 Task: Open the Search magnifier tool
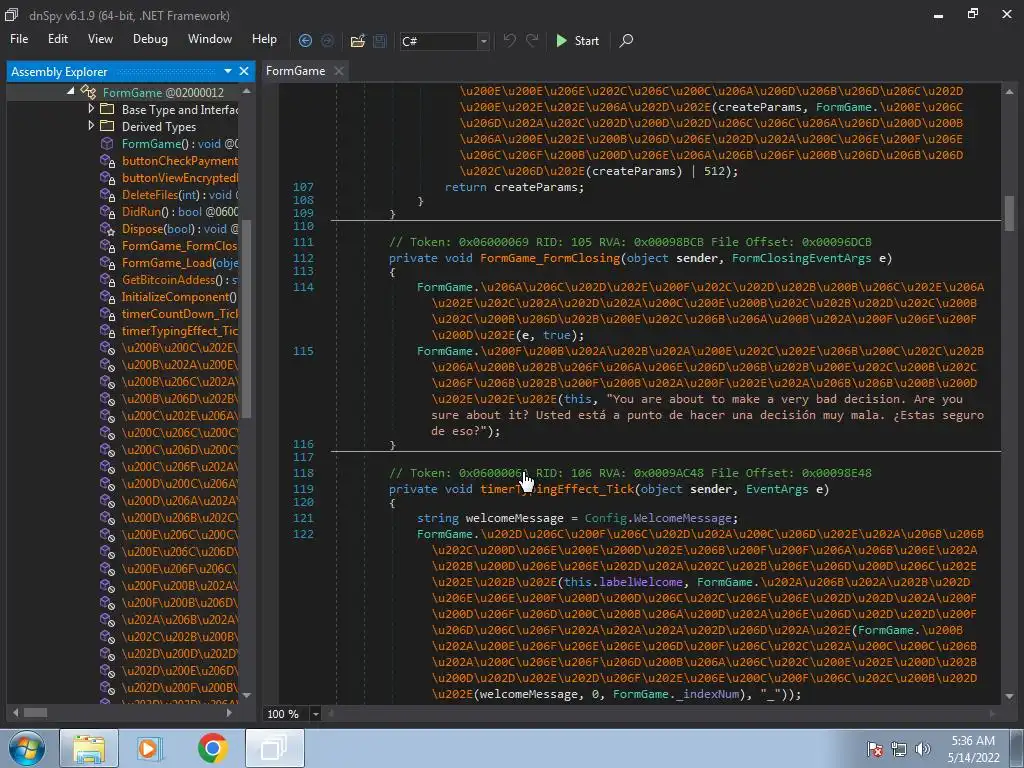(x=626, y=41)
